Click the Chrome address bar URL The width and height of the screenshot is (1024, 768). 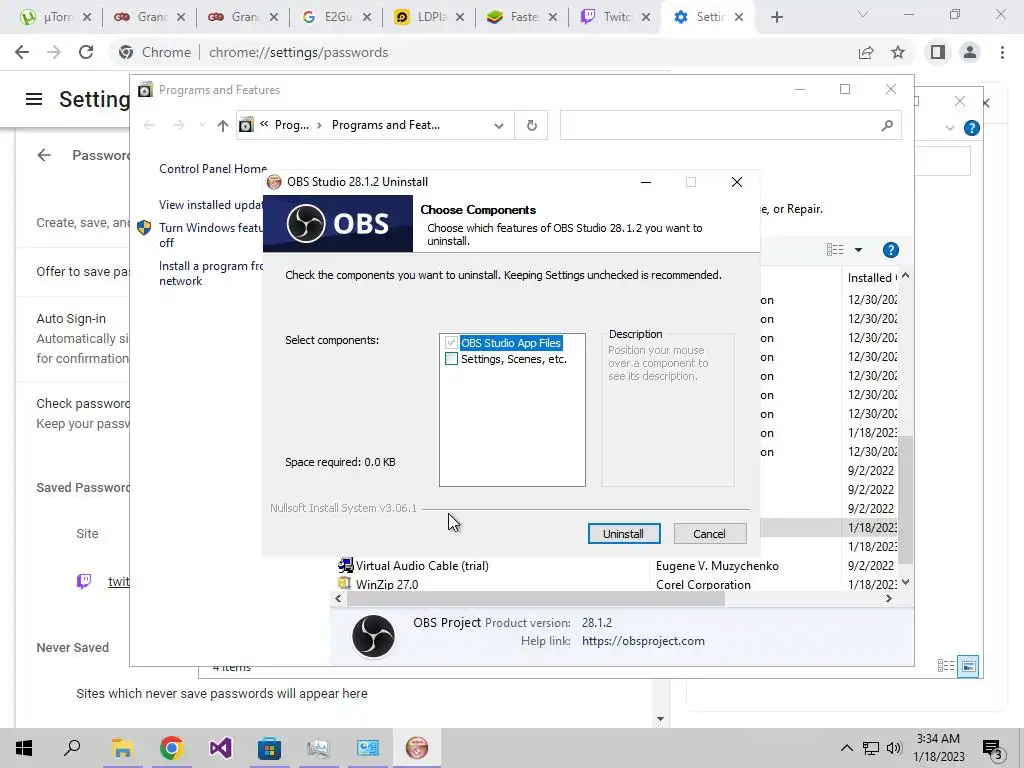click(x=298, y=52)
